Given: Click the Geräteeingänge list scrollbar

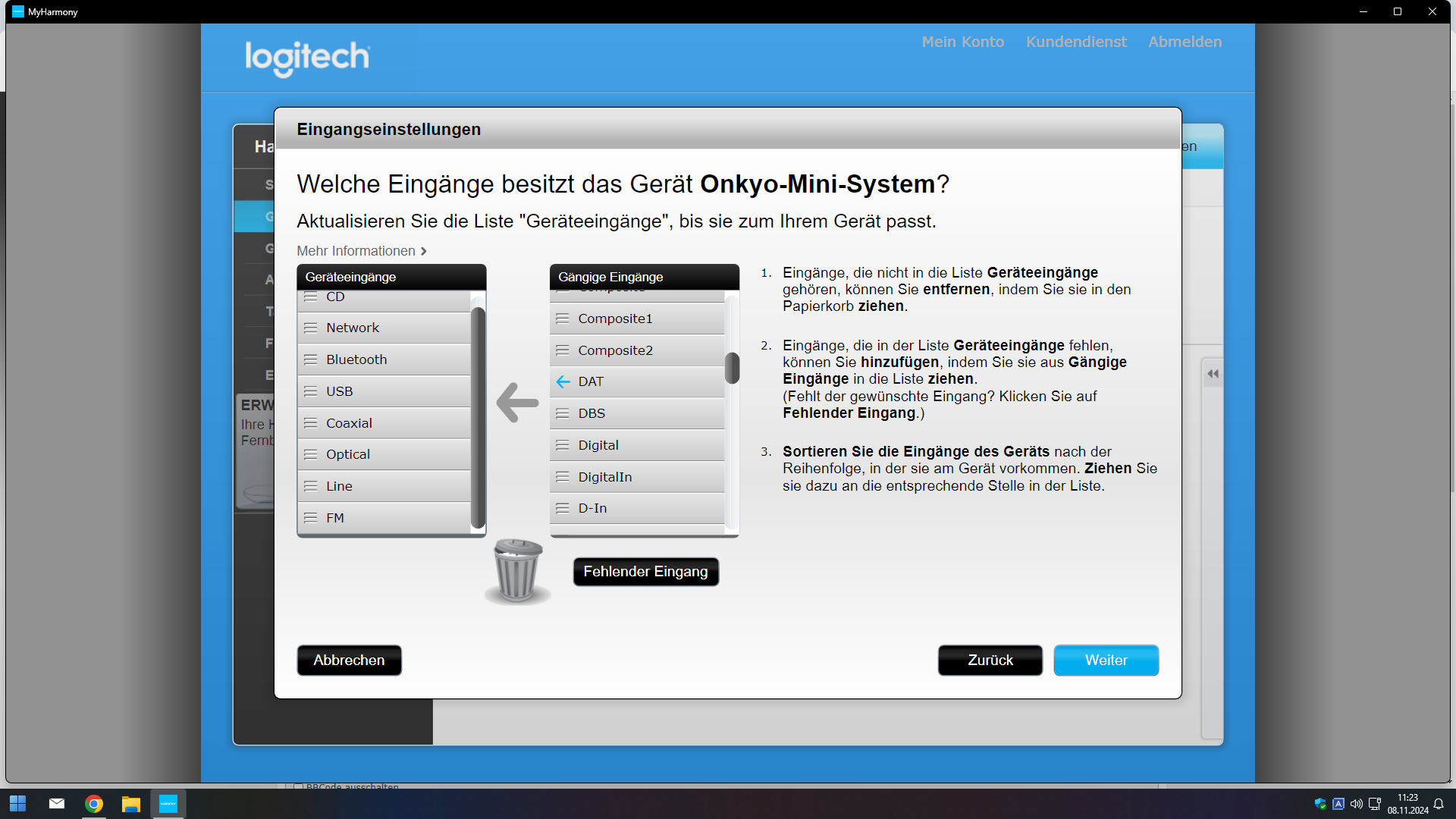Looking at the screenshot, I should pyautogui.click(x=478, y=417).
